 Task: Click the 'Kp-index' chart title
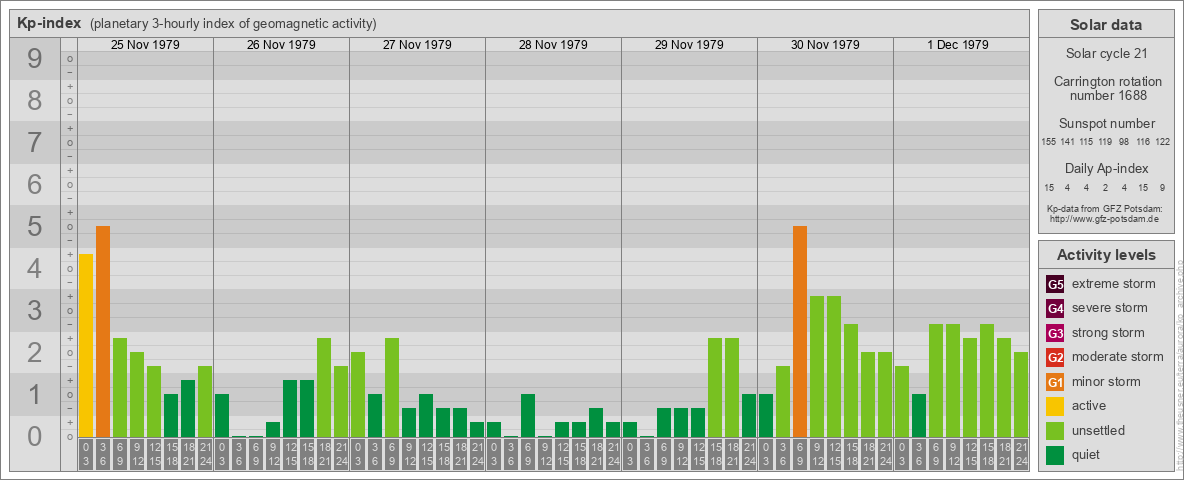[49, 23]
